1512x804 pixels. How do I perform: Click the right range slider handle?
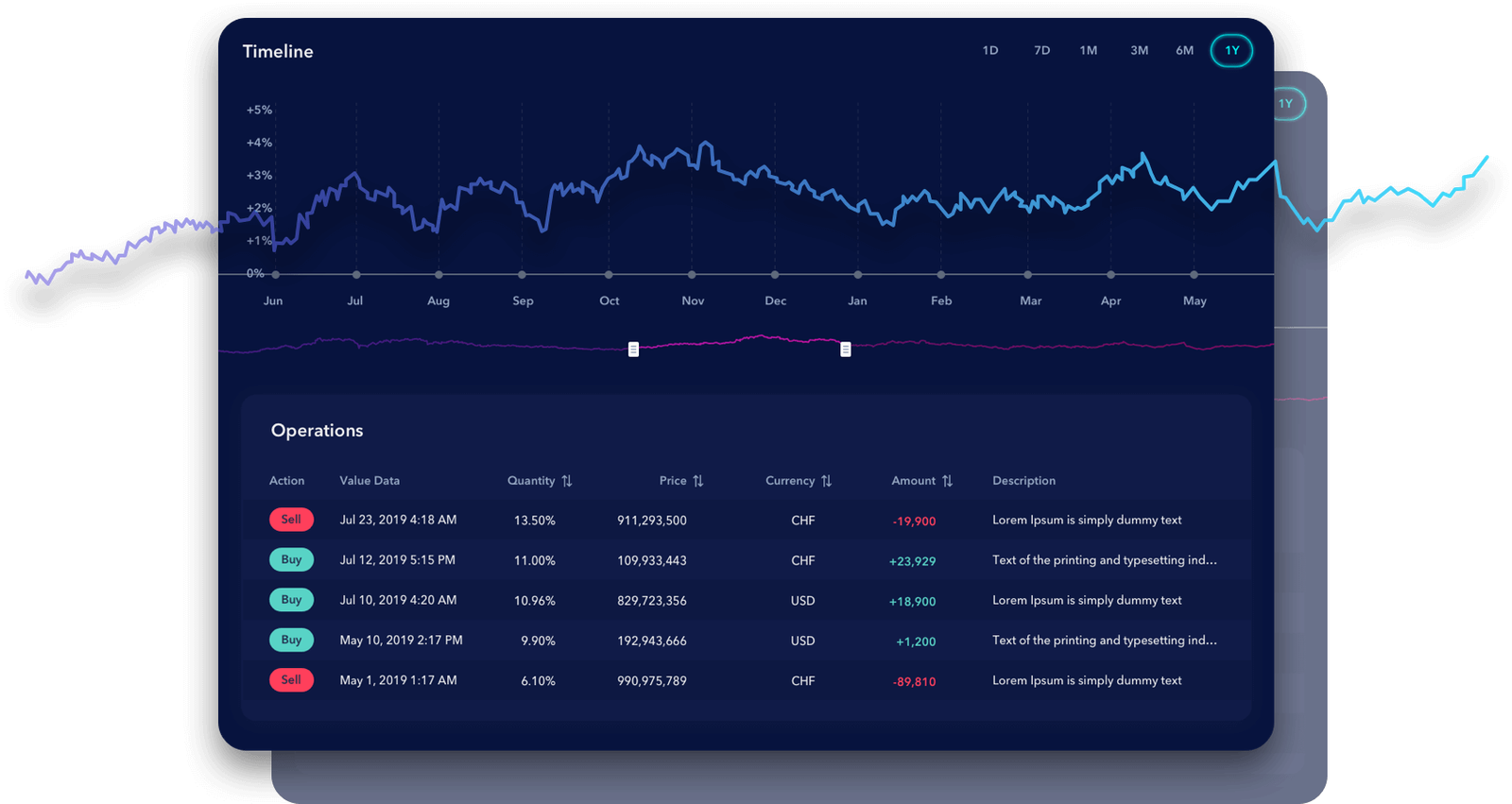[x=846, y=350]
